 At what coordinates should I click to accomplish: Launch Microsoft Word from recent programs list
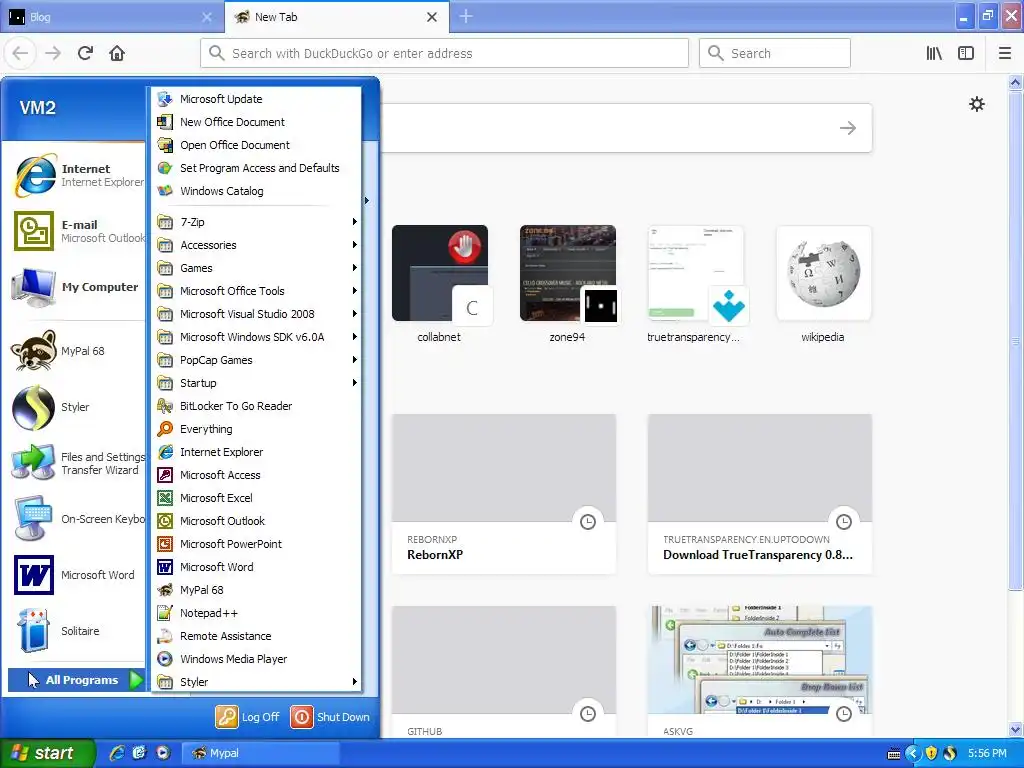(77, 575)
